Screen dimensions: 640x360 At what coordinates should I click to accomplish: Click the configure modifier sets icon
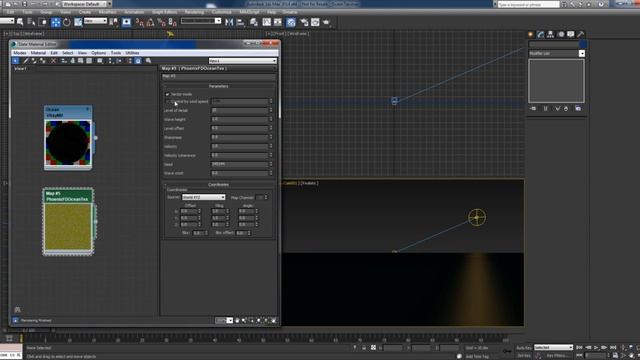pos(578,109)
